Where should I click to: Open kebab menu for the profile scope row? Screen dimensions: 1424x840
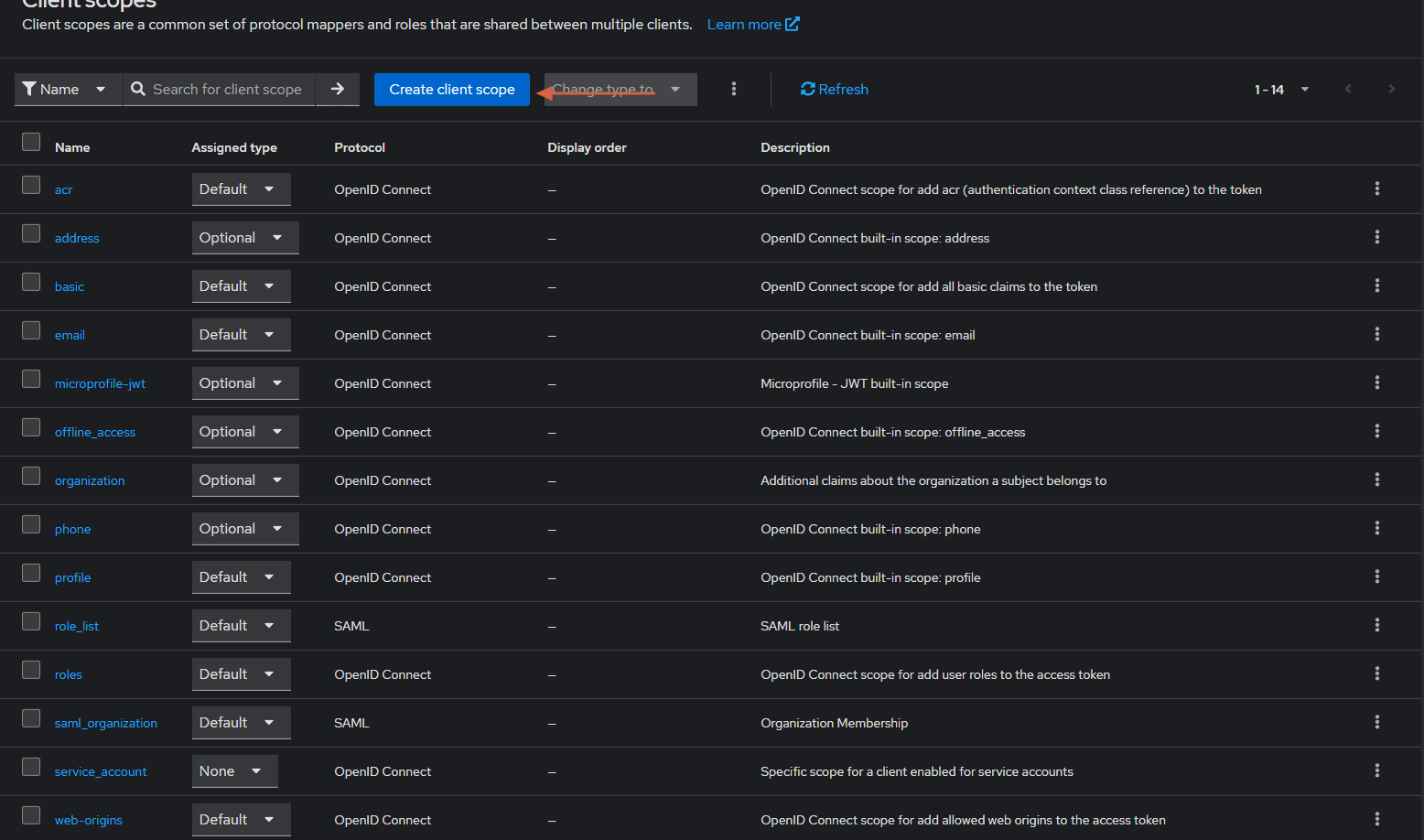click(x=1376, y=576)
